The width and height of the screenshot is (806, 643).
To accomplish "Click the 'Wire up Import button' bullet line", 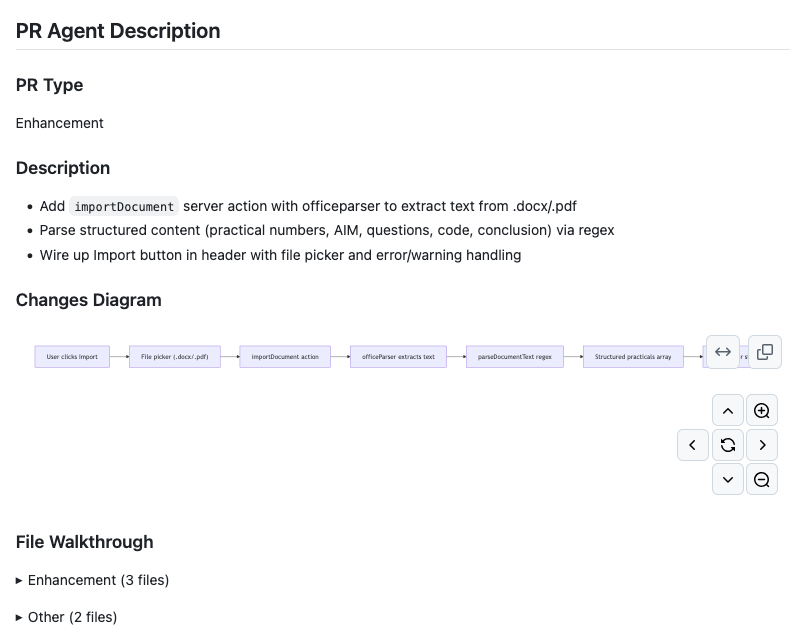I will 280,255.
